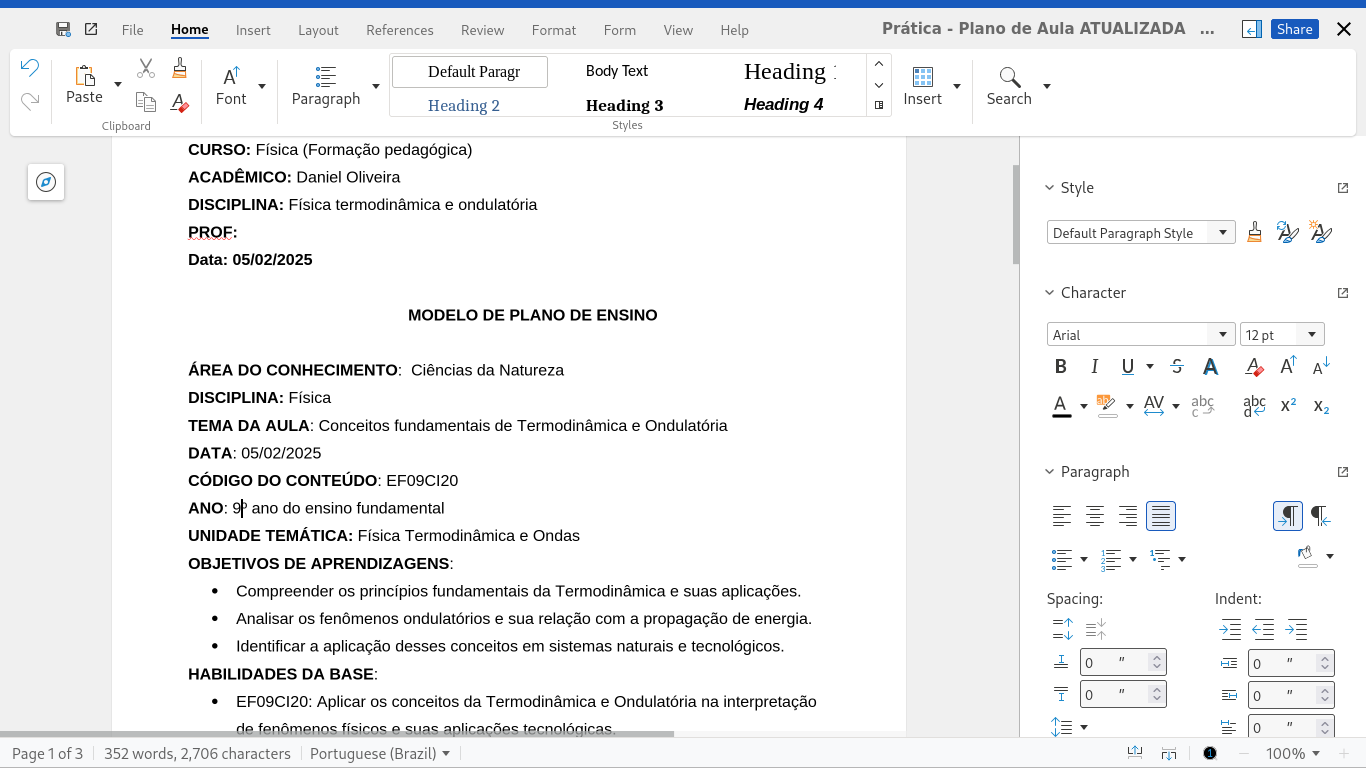Collapse the Paragraph section in sidebar

(1050, 472)
